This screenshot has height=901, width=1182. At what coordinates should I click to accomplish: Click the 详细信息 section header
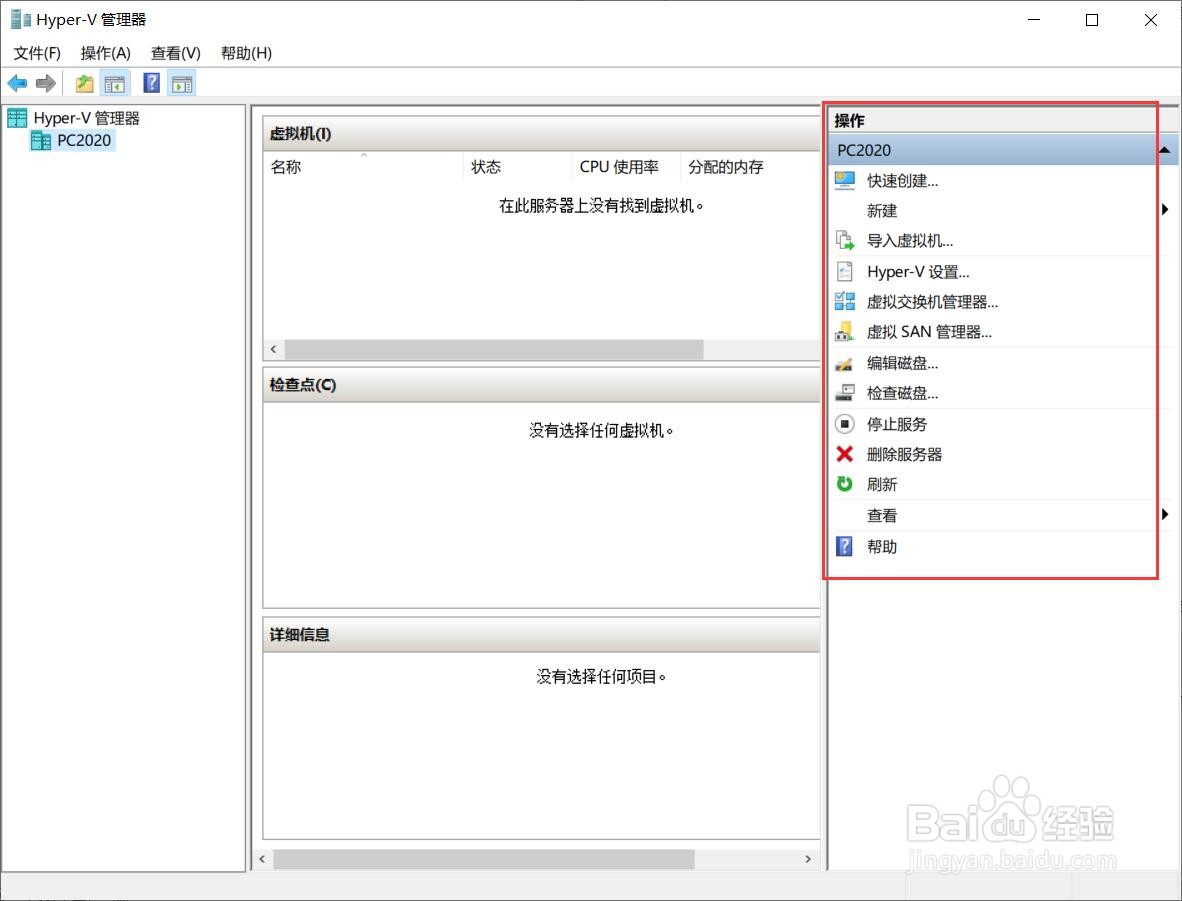click(x=541, y=635)
